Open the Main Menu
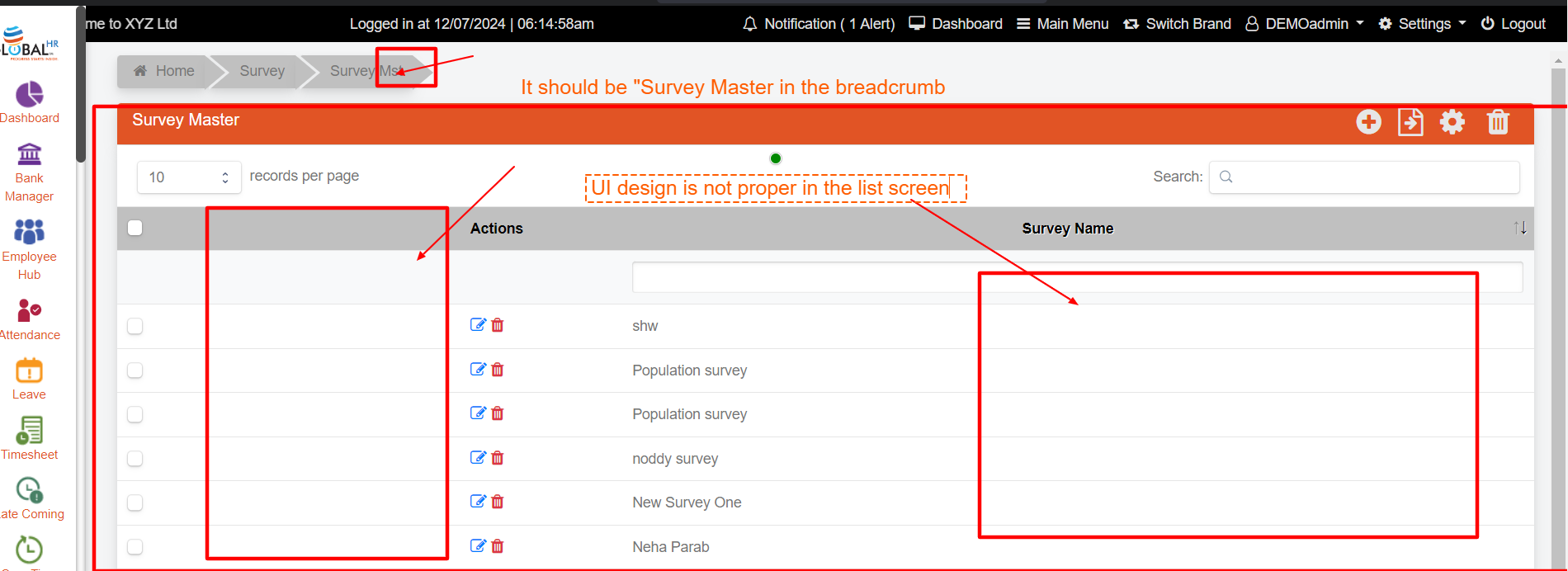 coord(1062,24)
